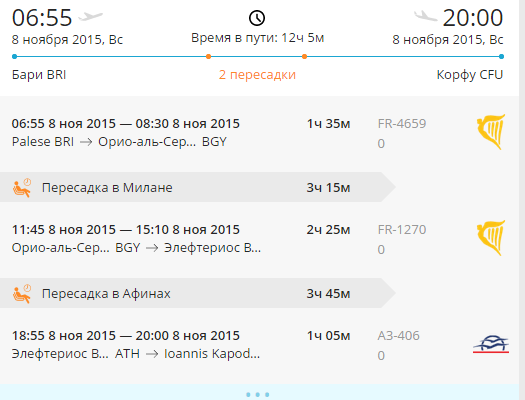Click the Ryanair harp logo for FR-1270
This screenshot has width=525, height=400.
pyautogui.click(x=491, y=238)
